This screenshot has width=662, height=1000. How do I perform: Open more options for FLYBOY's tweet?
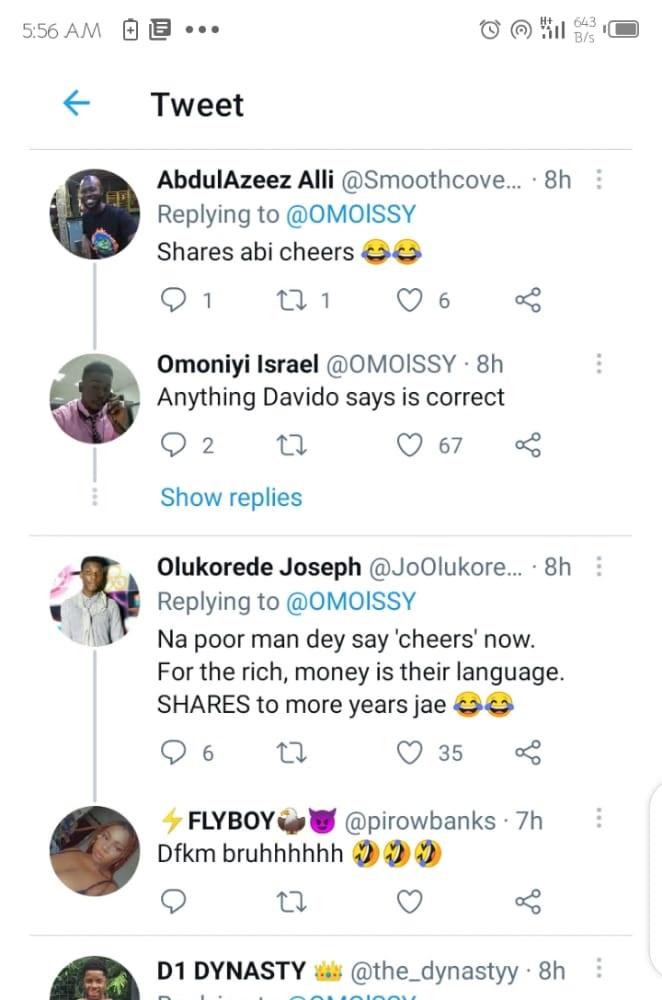599,819
